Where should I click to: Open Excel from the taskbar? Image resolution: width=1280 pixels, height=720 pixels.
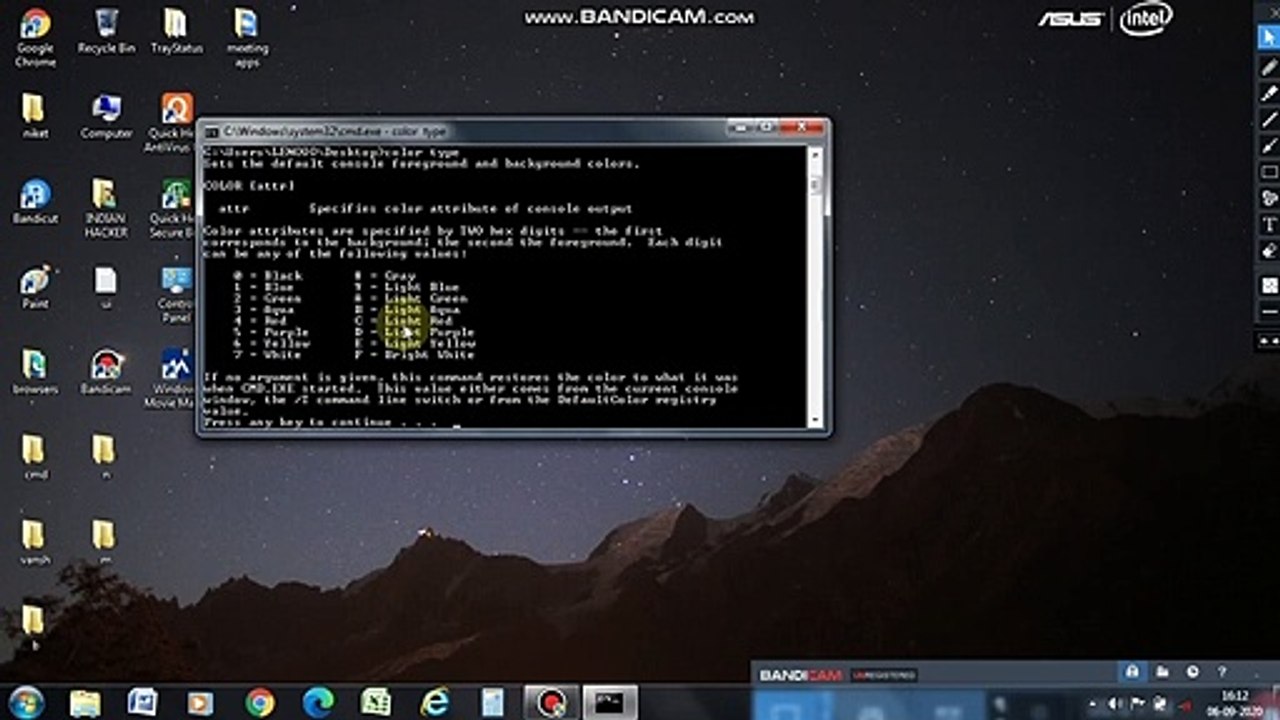point(376,702)
